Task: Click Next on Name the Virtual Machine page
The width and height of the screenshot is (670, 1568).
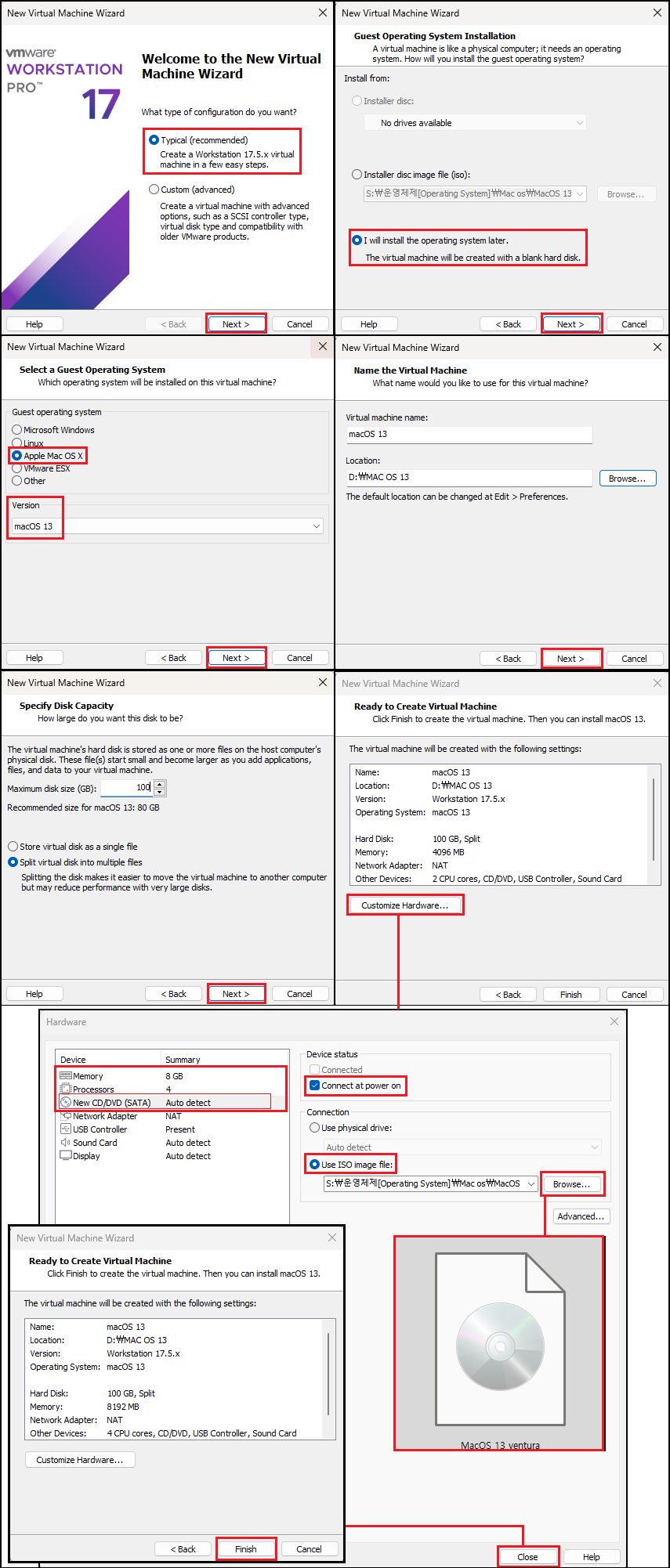Action: [570, 659]
